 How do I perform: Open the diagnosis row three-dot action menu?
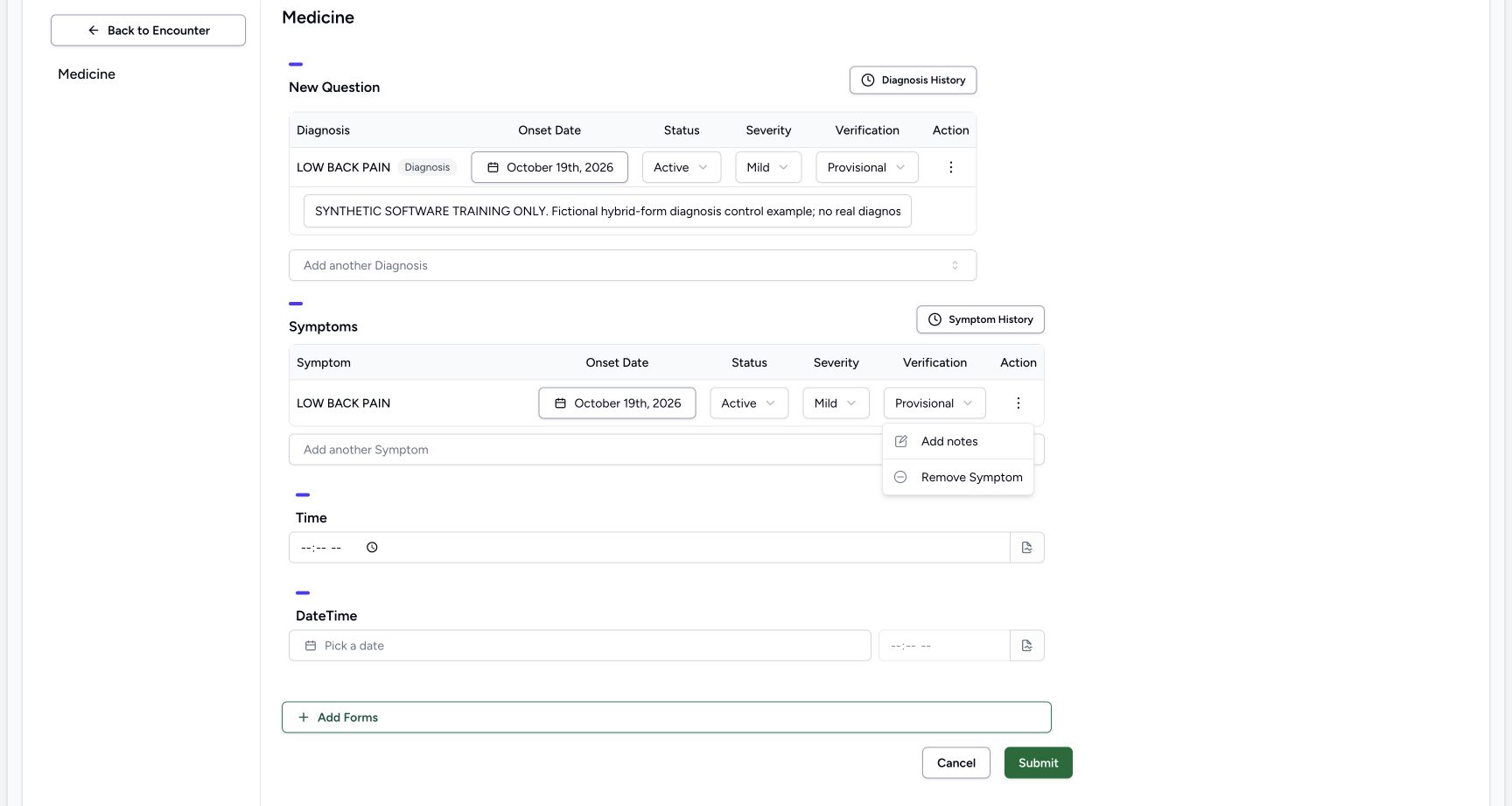pos(950,167)
